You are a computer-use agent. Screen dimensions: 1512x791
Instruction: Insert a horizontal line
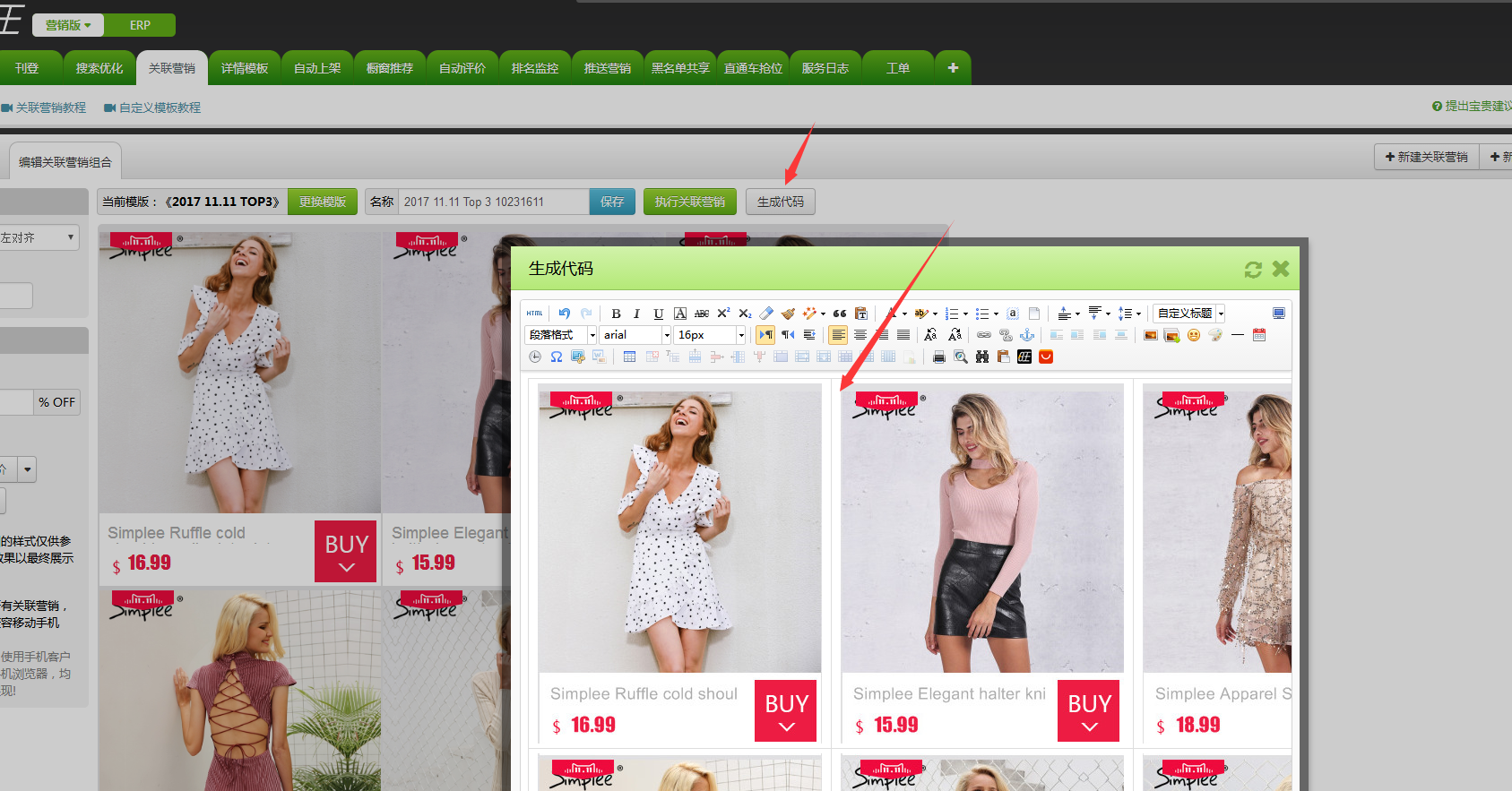coord(1238,335)
